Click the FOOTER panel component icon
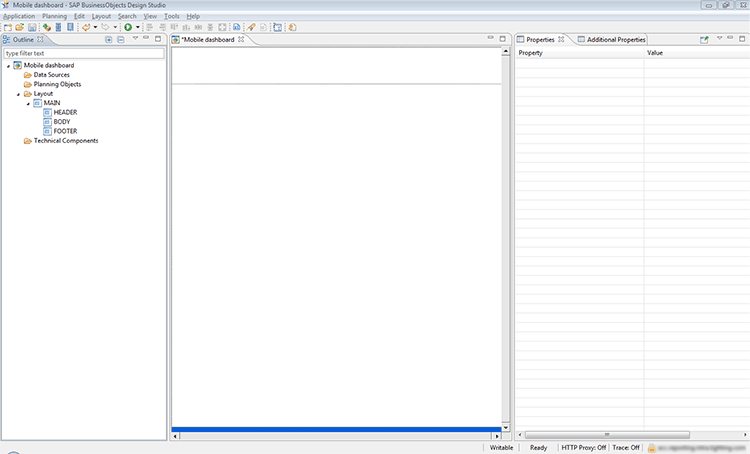Screen dimensions: 750x454 point(47,131)
